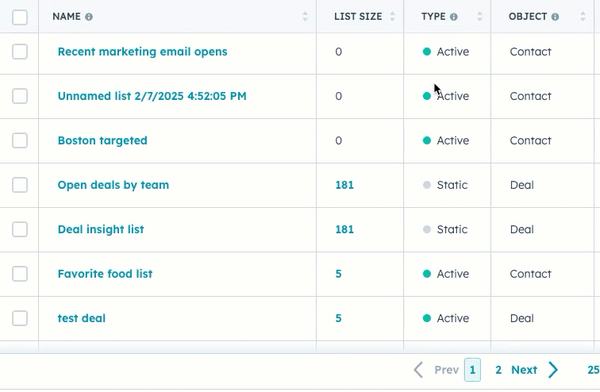Image resolution: width=600 pixels, height=392 pixels.
Task: Open the Favorite food list
Action: pyautogui.click(x=105, y=274)
